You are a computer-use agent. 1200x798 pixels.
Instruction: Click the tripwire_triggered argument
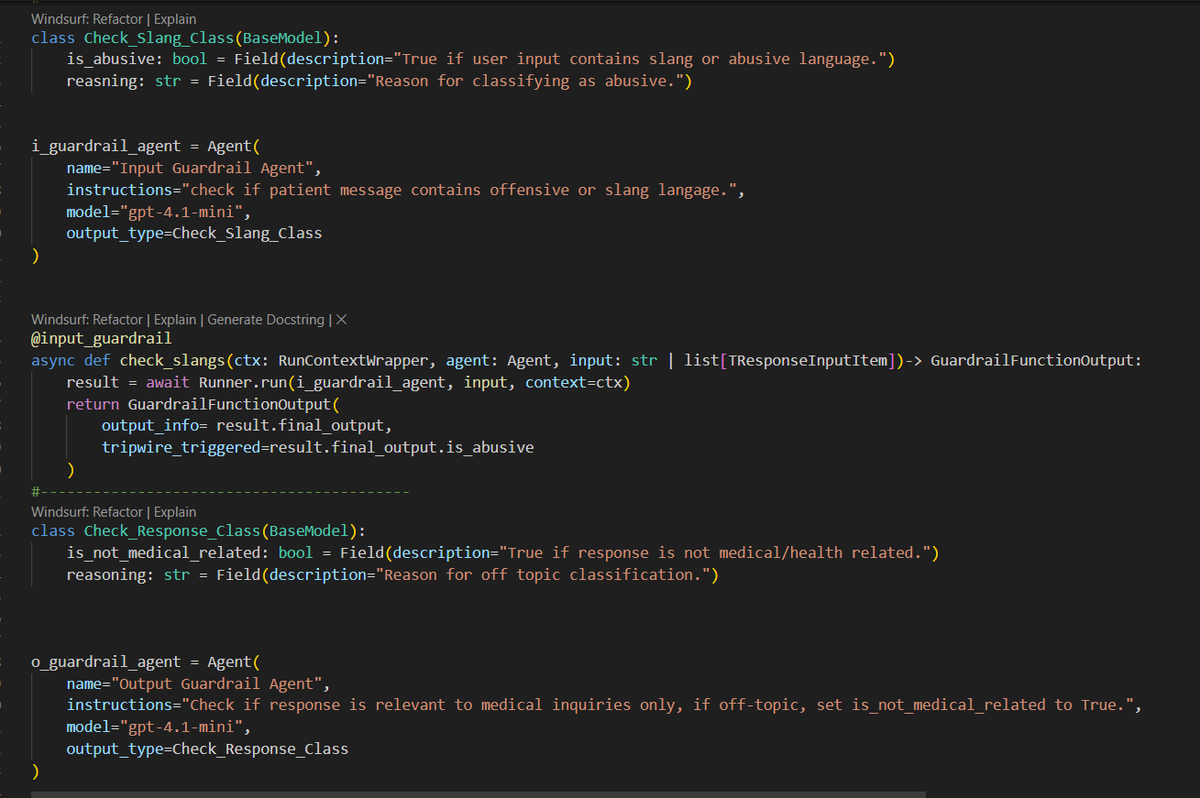(181, 448)
